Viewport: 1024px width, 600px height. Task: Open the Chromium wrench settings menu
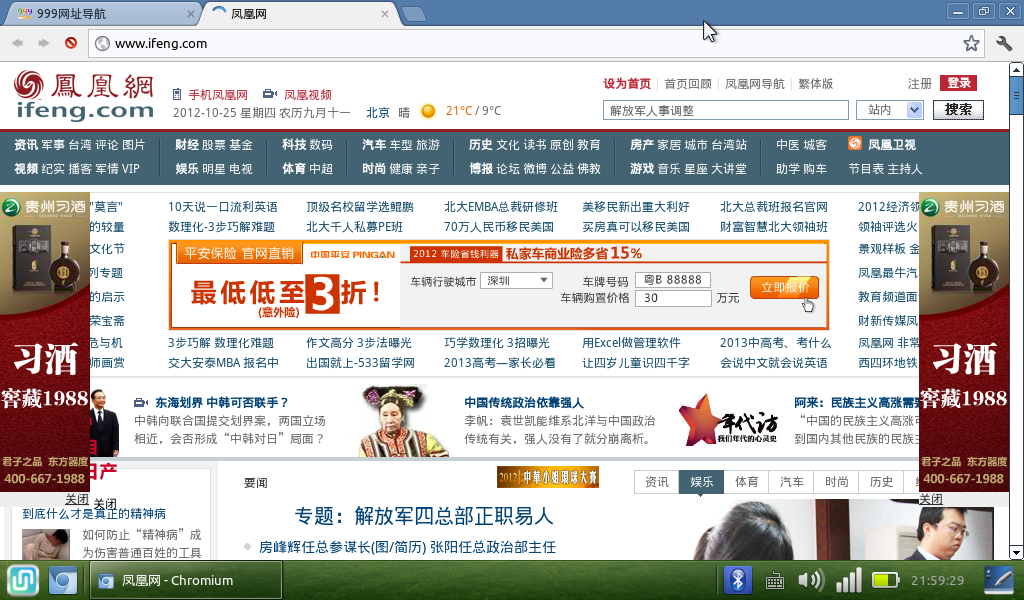1004,43
